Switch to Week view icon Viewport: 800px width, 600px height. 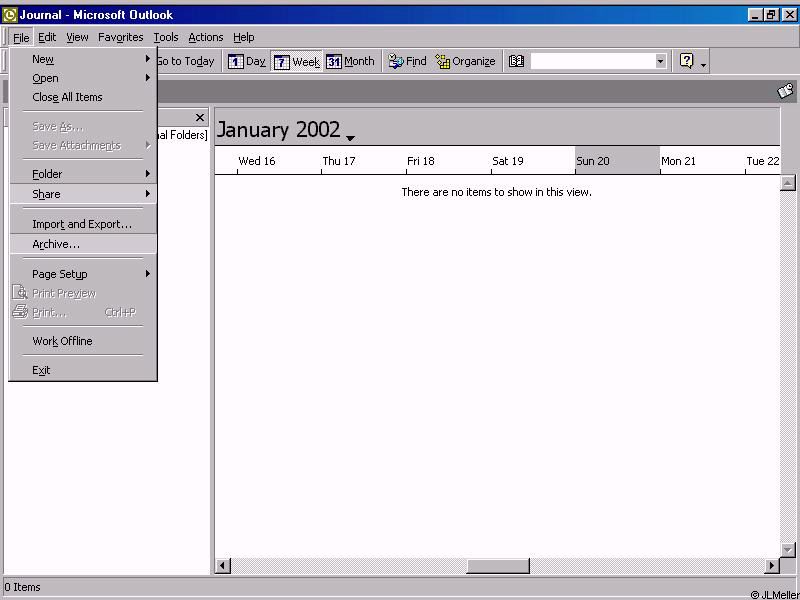tap(297, 62)
